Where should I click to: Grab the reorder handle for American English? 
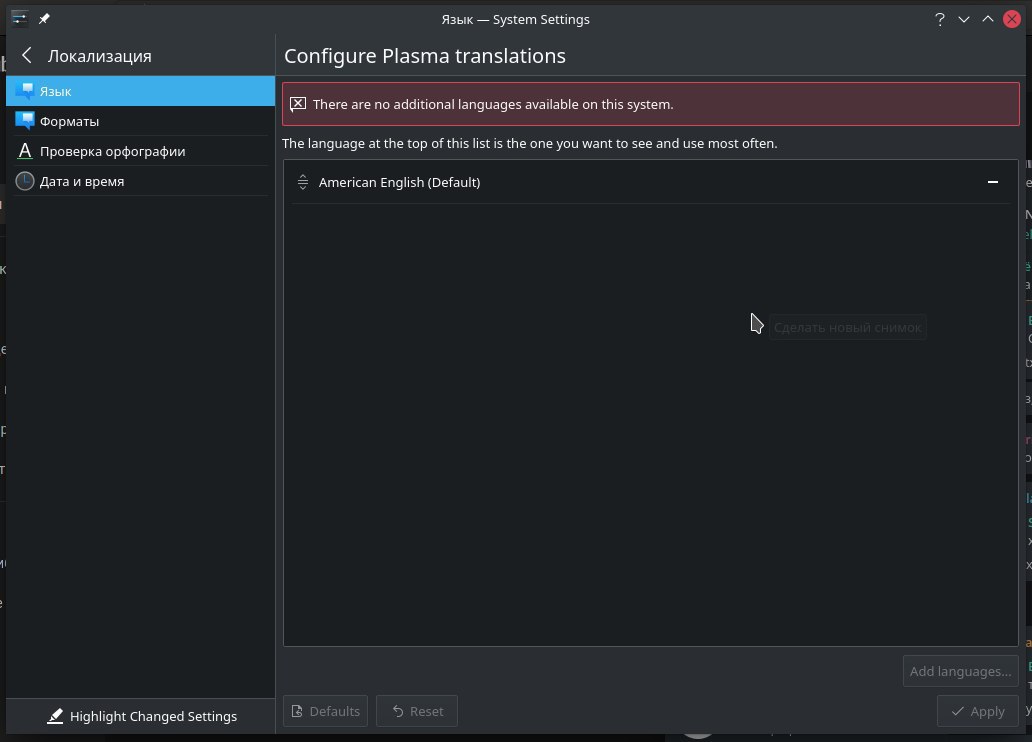point(303,182)
